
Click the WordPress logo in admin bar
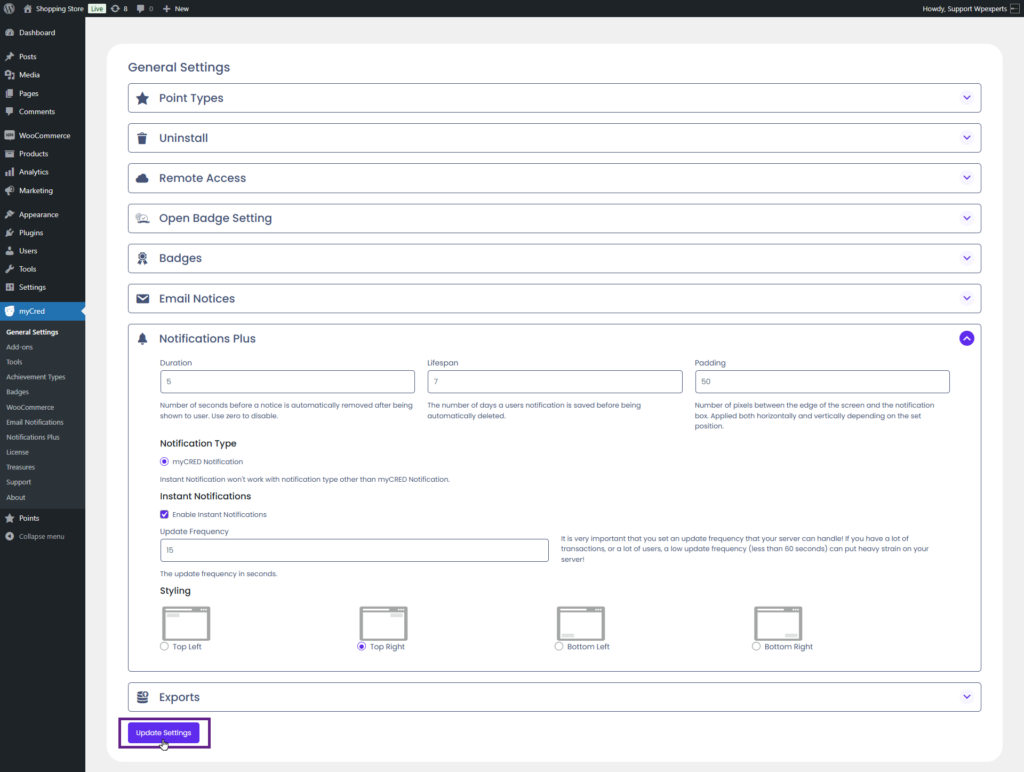pyautogui.click(x=9, y=8)
